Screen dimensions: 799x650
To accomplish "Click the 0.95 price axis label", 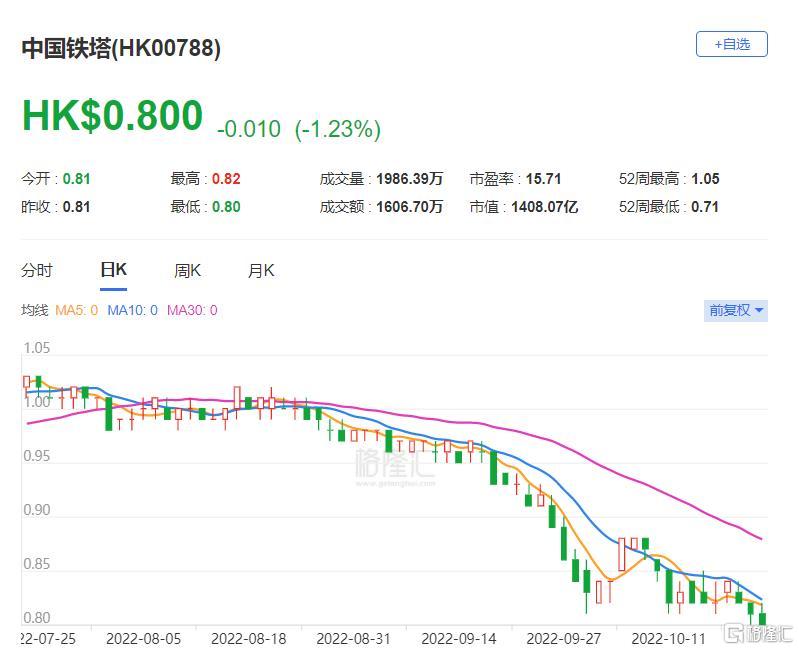I will pos(37,456).
